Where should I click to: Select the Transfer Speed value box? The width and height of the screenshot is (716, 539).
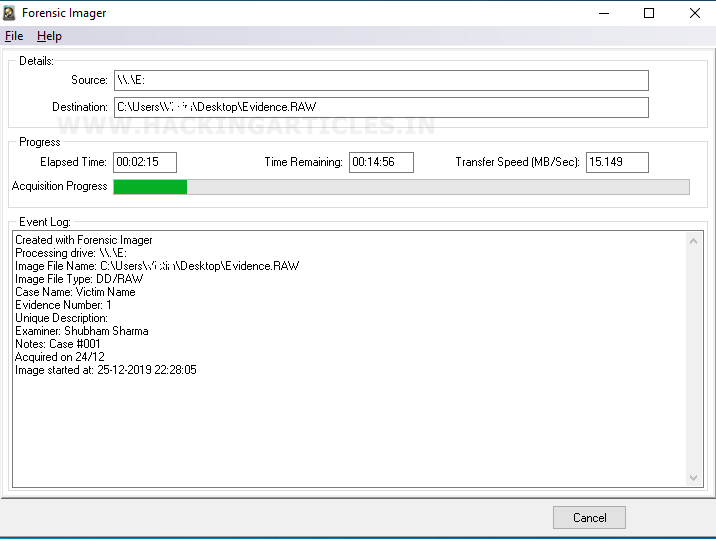point(617,162)
